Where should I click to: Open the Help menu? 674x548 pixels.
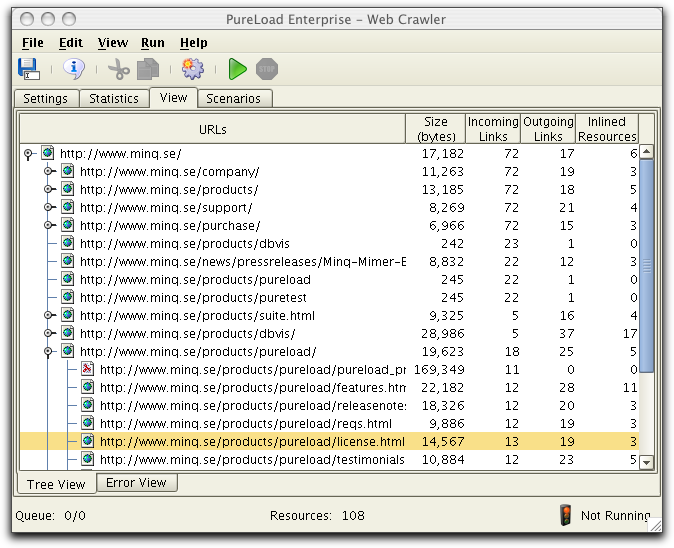[193, 43]
